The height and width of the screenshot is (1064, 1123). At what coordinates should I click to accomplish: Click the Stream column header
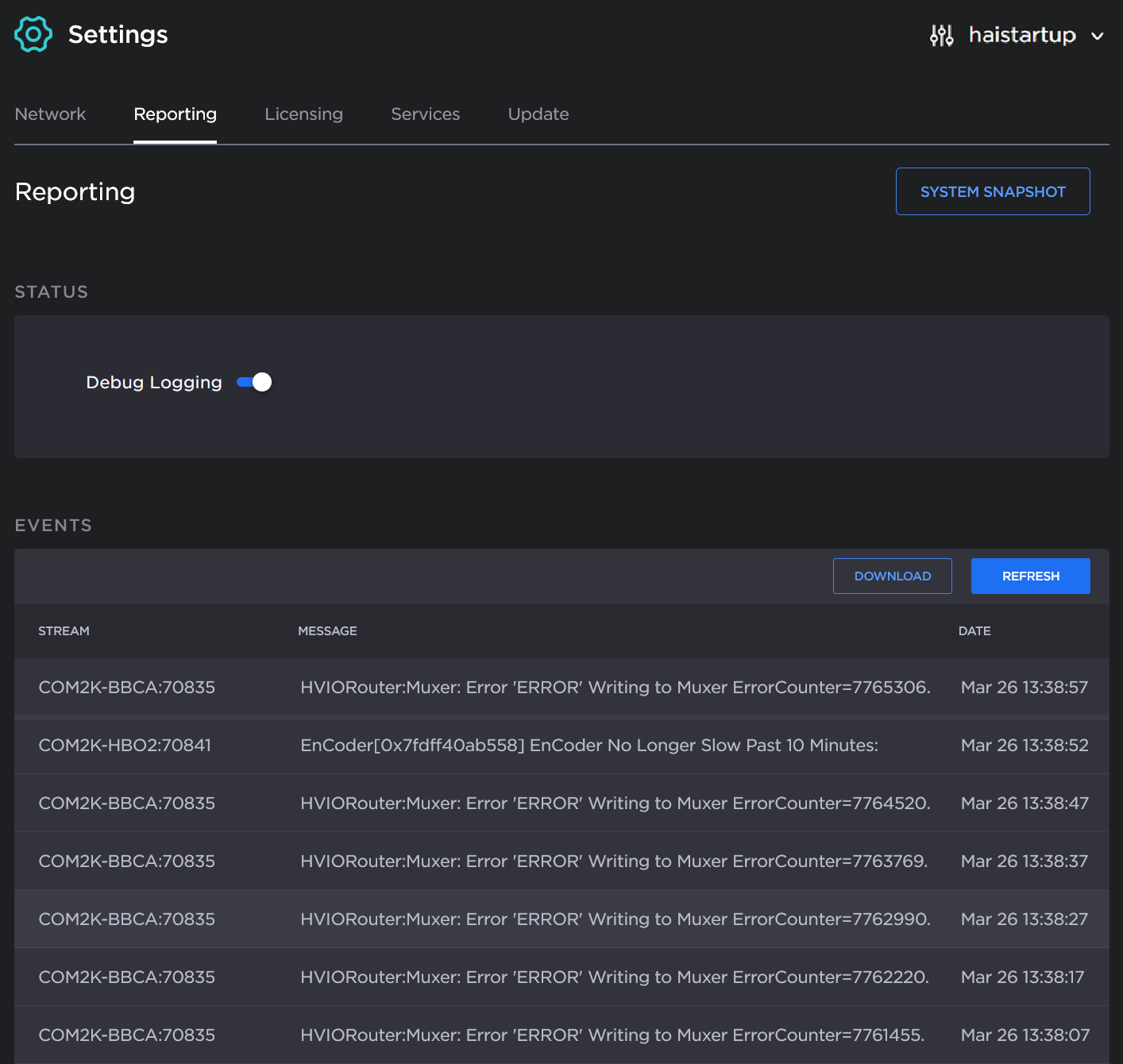click(x=64, y=631)
